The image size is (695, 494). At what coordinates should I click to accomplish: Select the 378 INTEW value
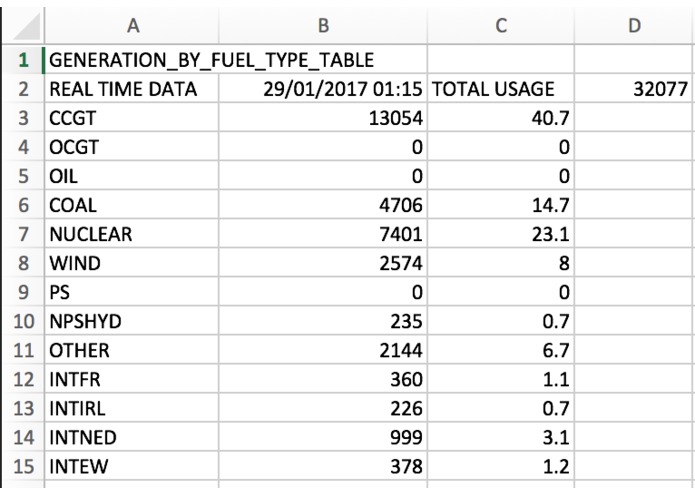click(x=323, y=466)
